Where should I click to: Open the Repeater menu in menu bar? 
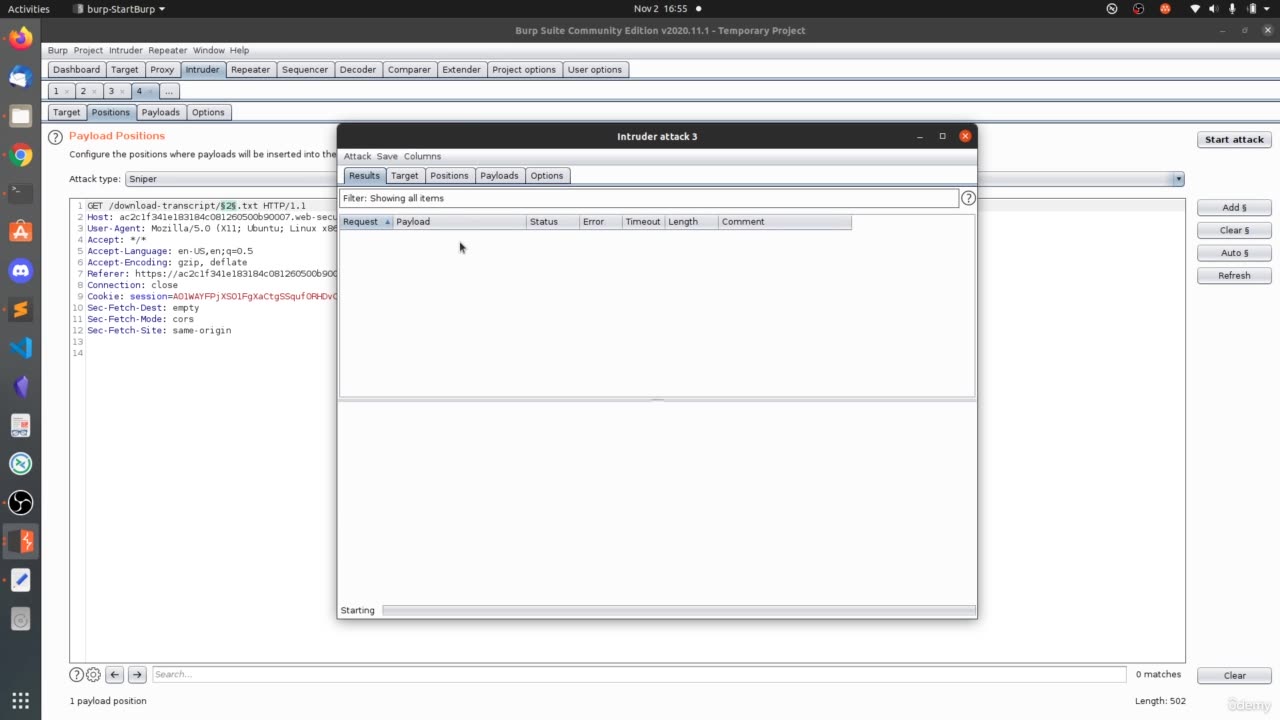(x=168, y=50)
